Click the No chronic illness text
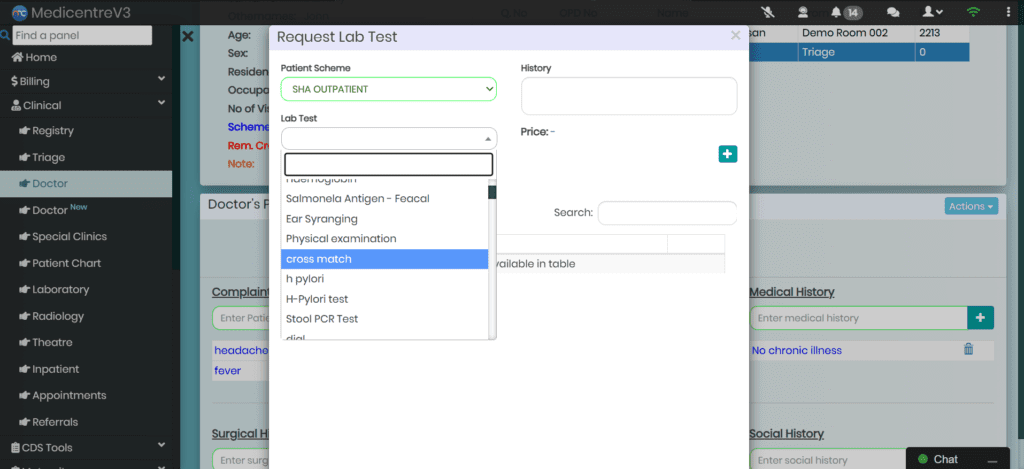This screenshot has height=469, width=1024. point(797,351)
